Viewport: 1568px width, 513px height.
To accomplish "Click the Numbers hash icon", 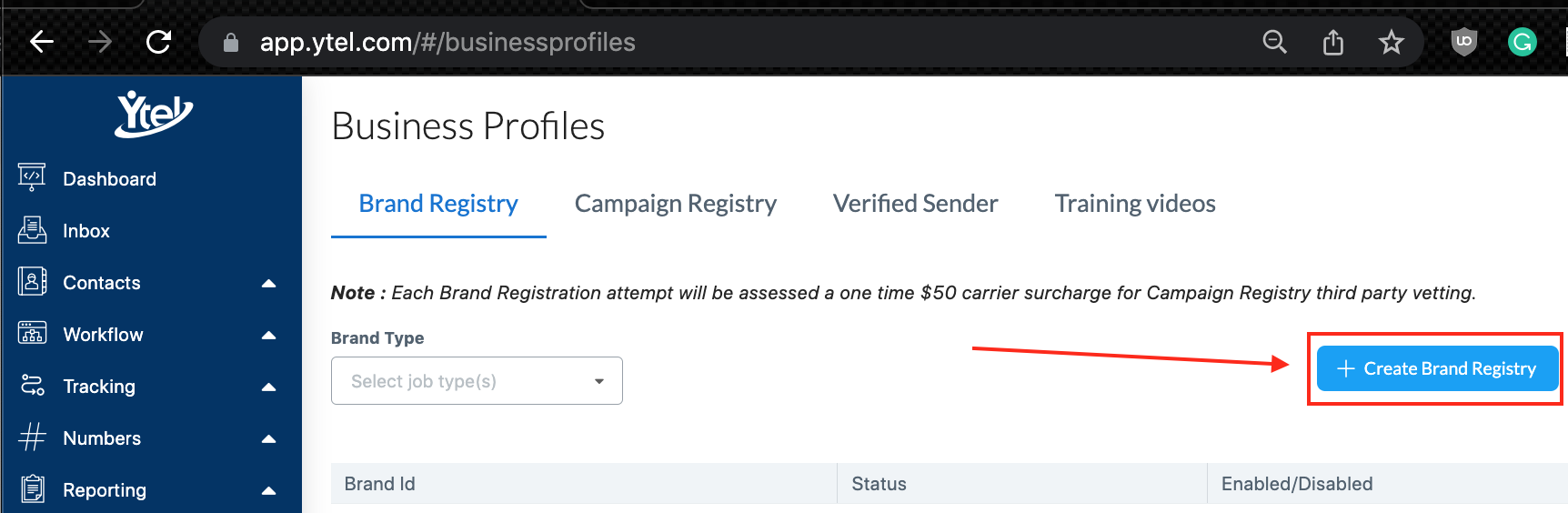I will pos(32,438).
